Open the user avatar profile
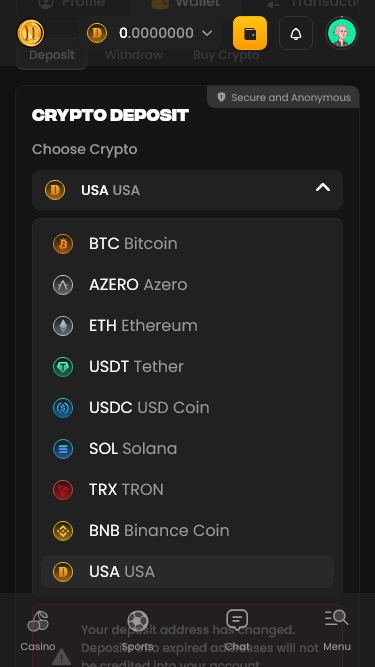The image size is (375, 667). [342, 33]
